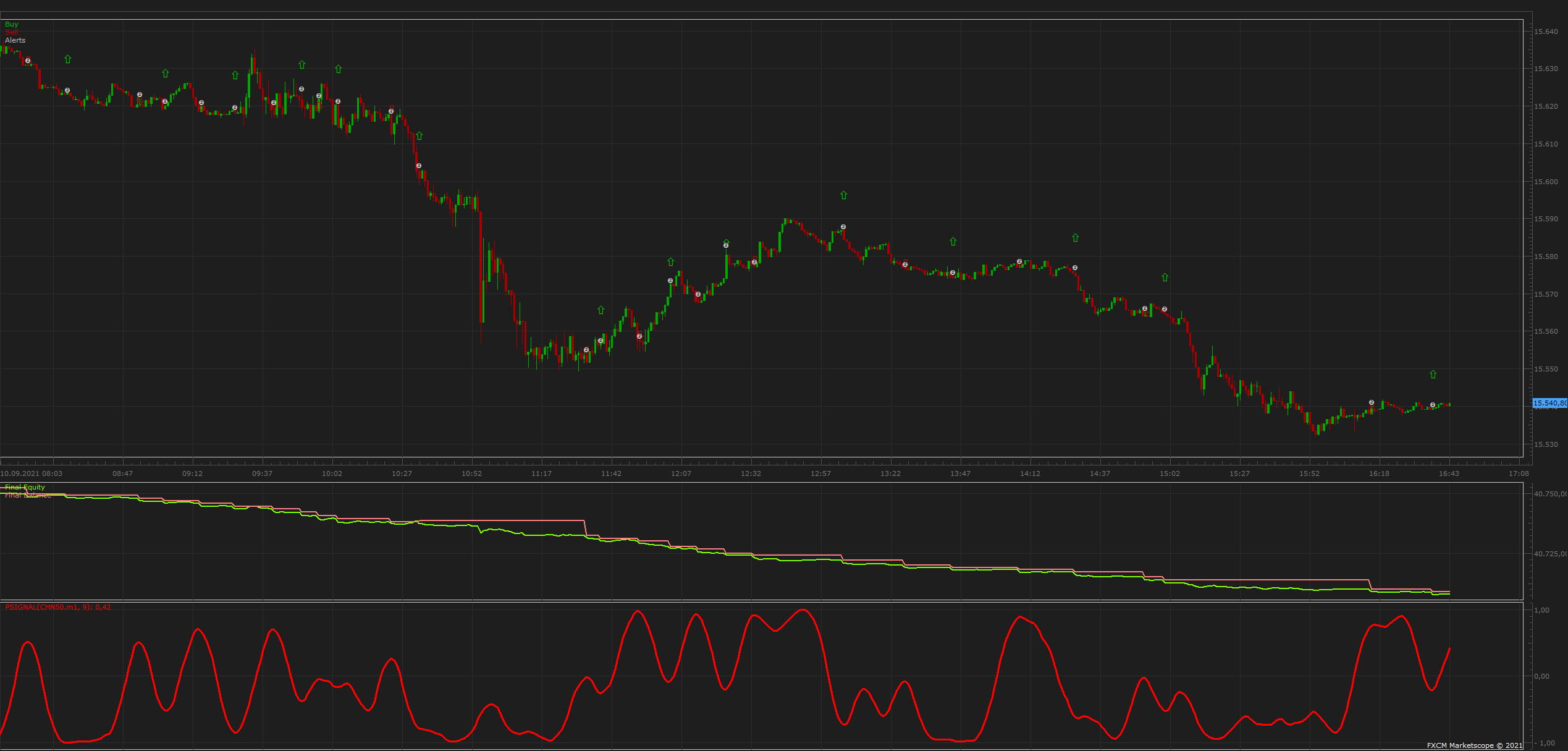Click the last green buy arrow near 16:43
The height and width of the screenshot is (751, 1568).
1433,375
